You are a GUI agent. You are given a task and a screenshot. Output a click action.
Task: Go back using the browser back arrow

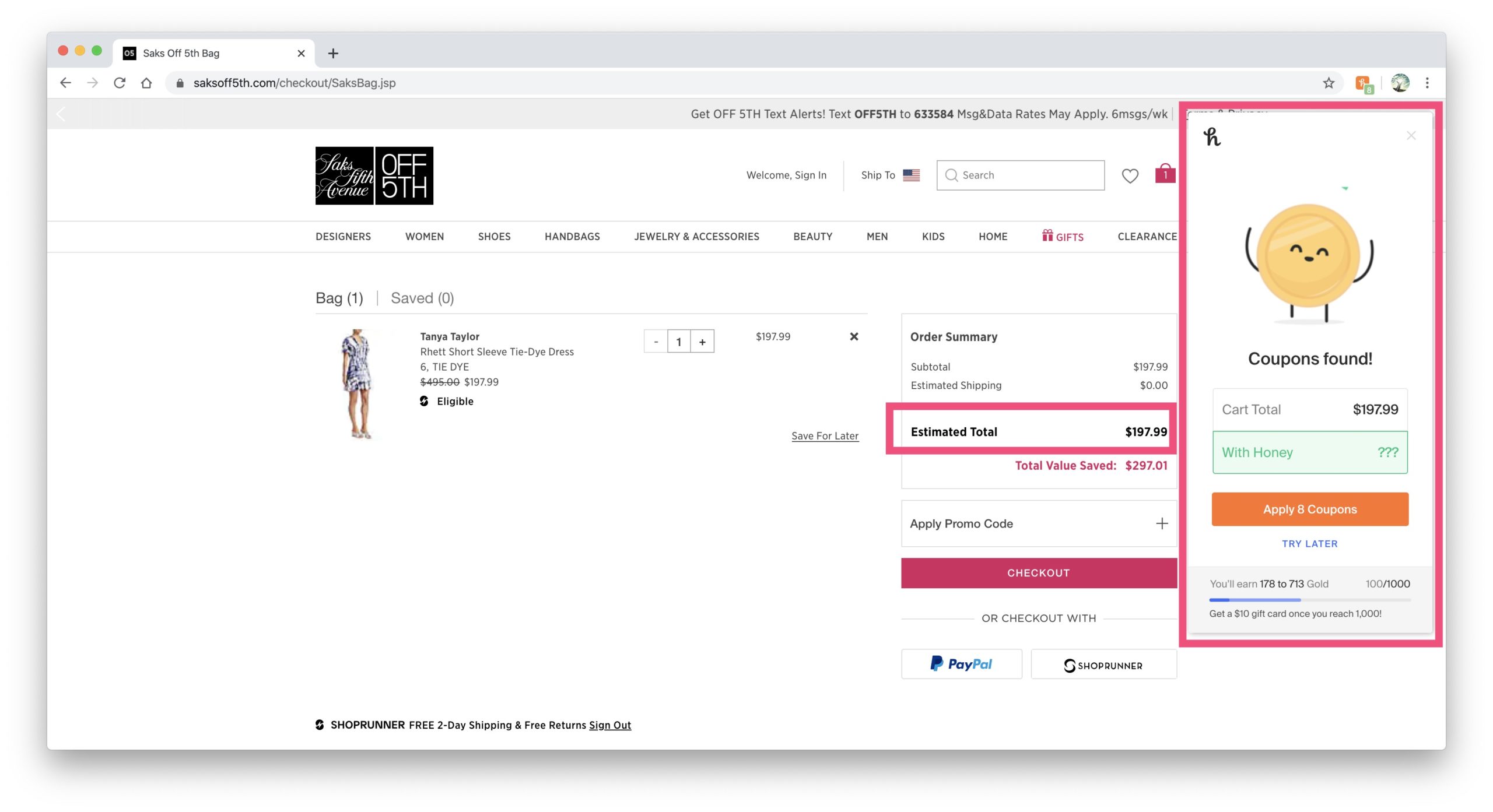[65, 83]
